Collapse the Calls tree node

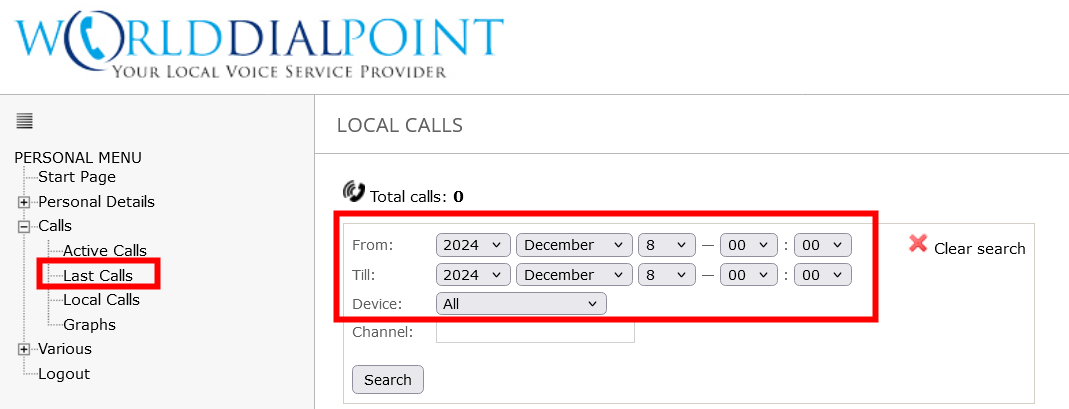pos(24,226)
